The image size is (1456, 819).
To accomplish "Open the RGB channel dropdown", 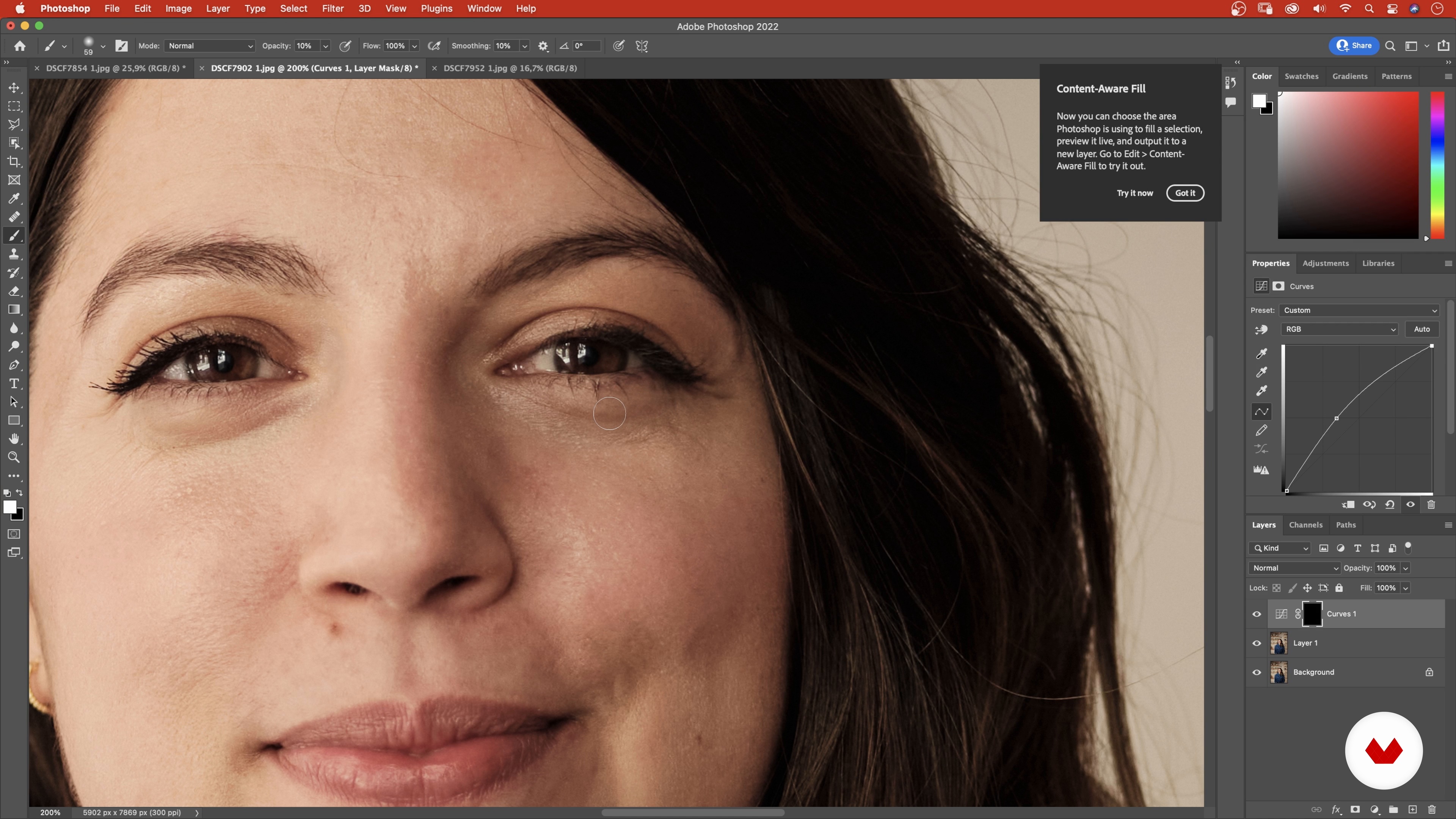I will click(1340, 329).
